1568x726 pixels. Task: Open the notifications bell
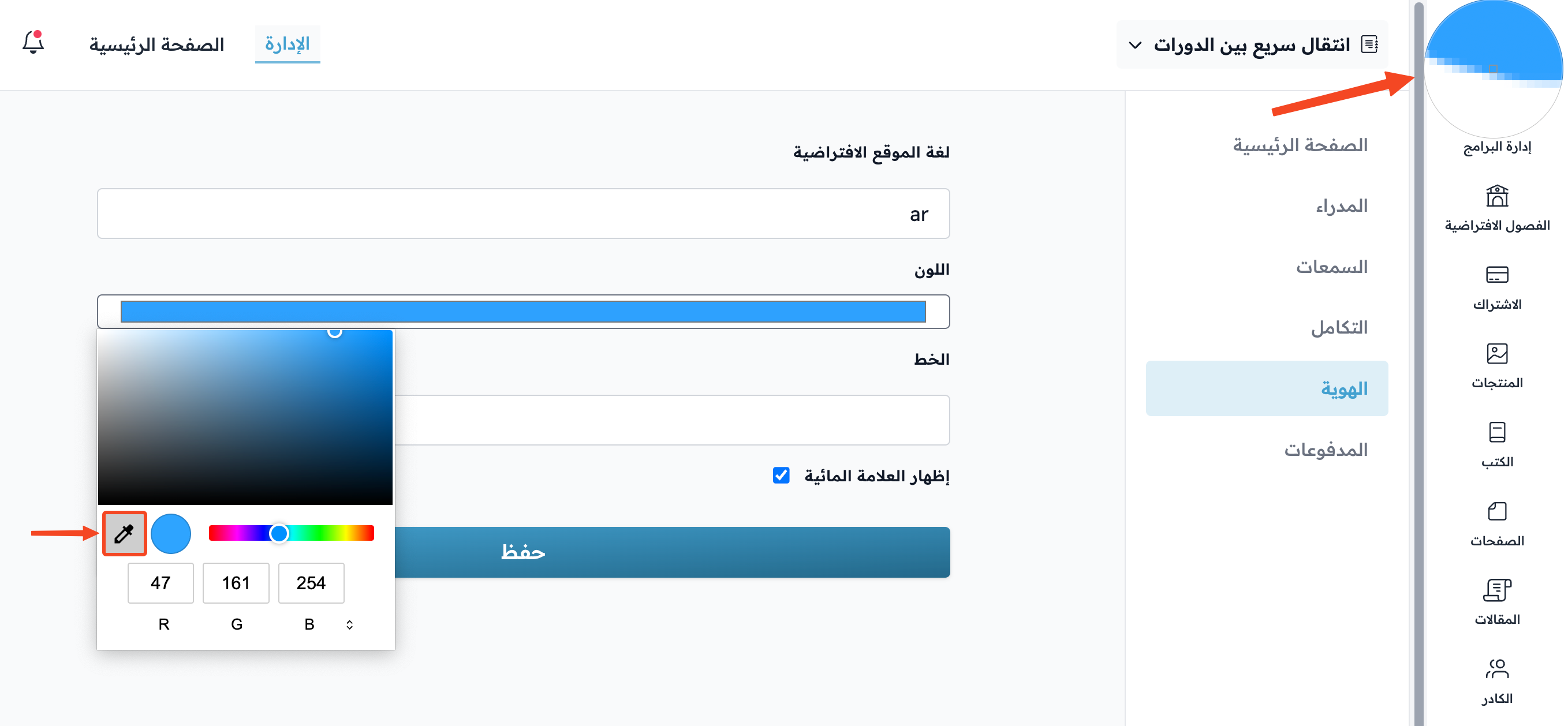coord(33,42)
